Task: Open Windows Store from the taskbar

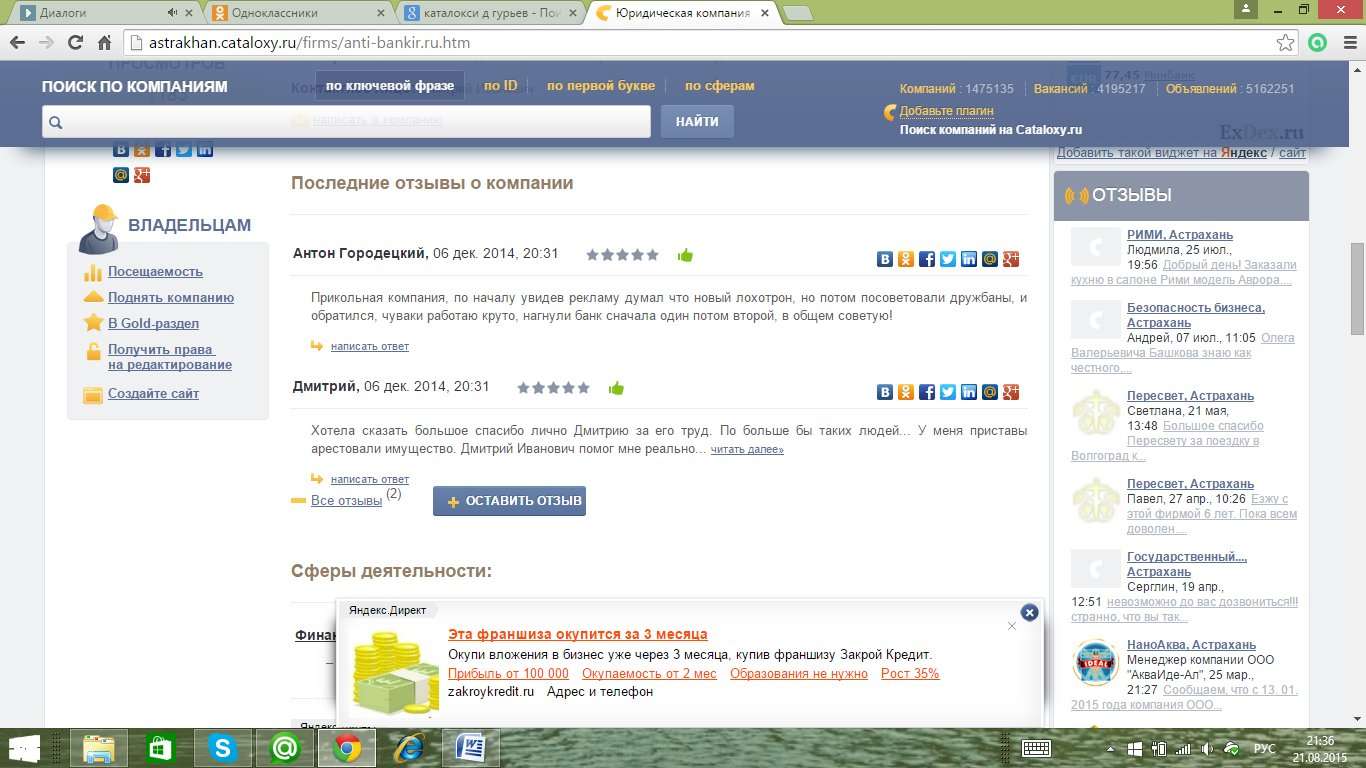Action: pyautogui.click(x=161, y=748)
